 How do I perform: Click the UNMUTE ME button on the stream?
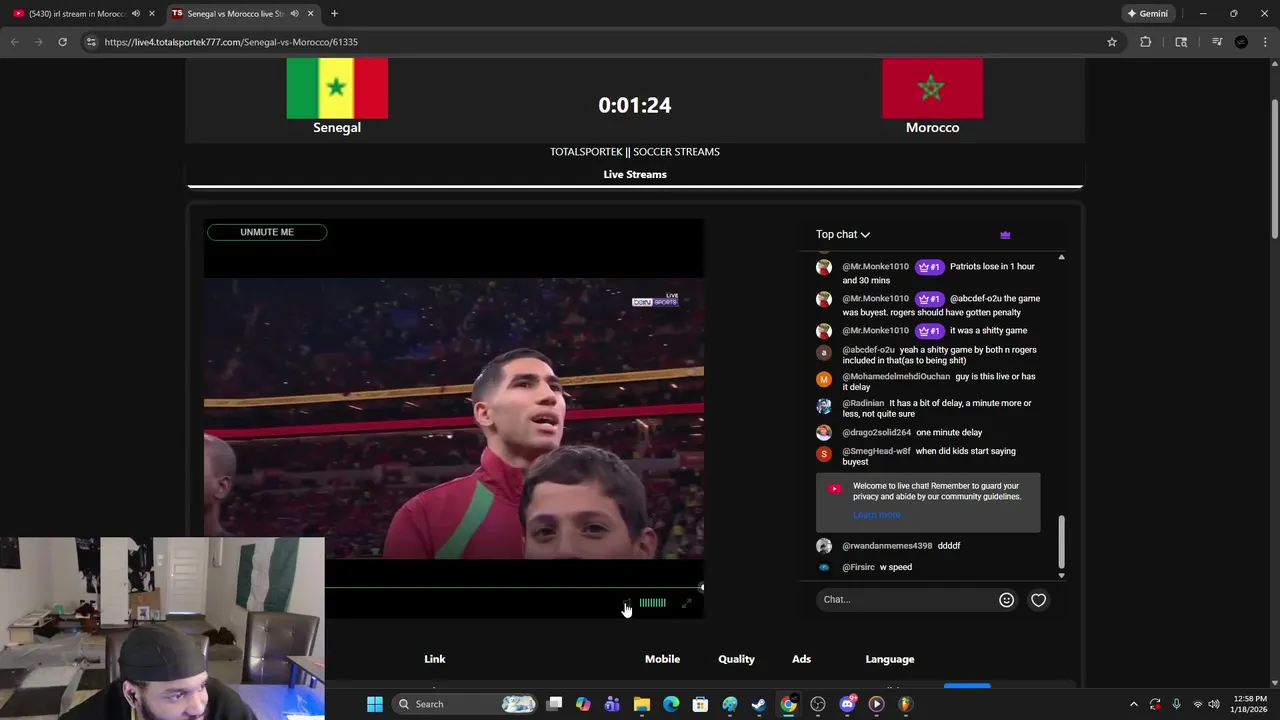267,232
